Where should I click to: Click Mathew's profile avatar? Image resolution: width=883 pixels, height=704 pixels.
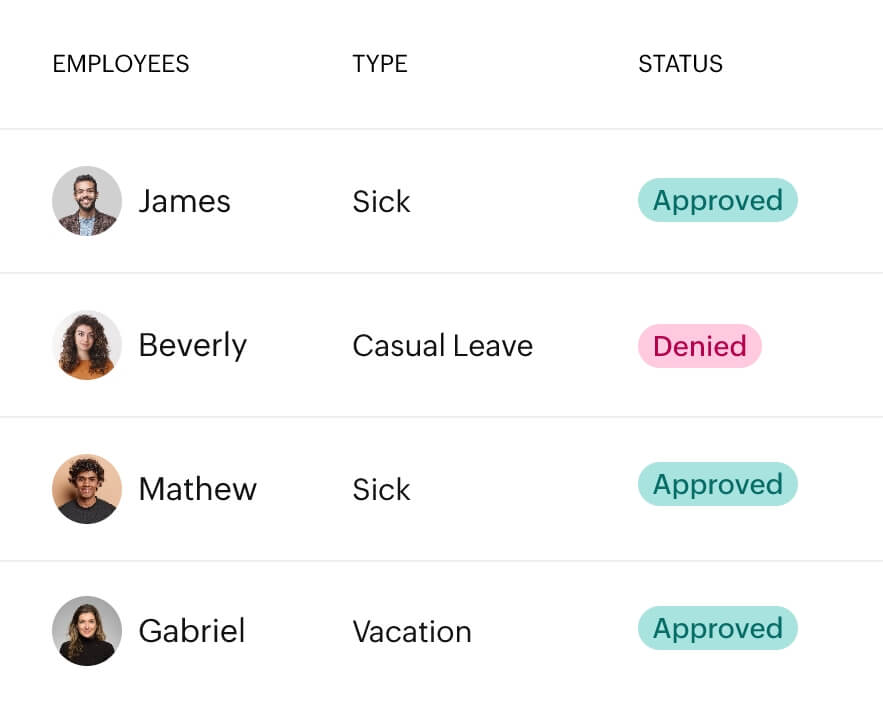click(87, 489)
